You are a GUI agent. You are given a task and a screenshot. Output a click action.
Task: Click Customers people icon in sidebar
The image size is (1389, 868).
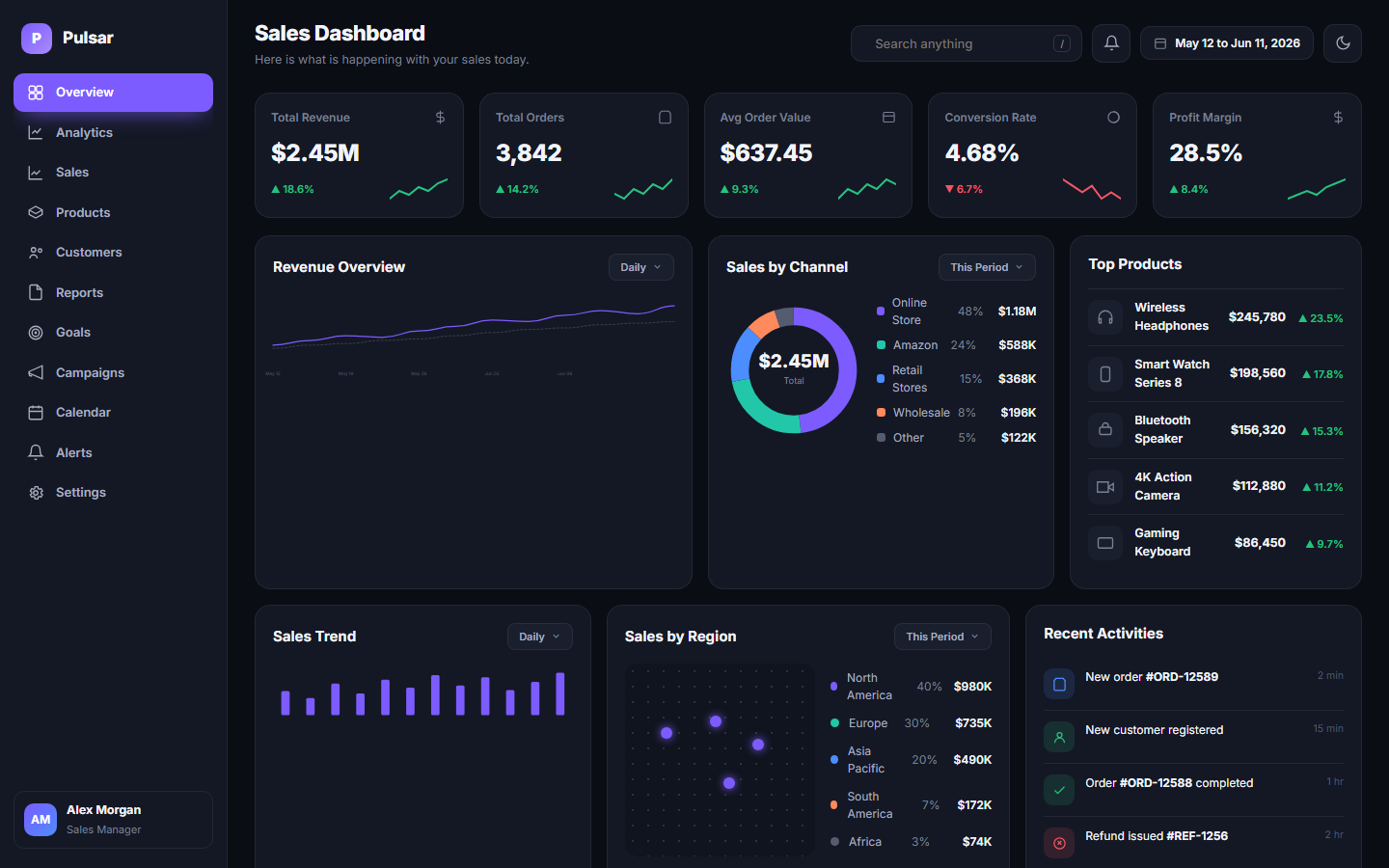point(36,253)
